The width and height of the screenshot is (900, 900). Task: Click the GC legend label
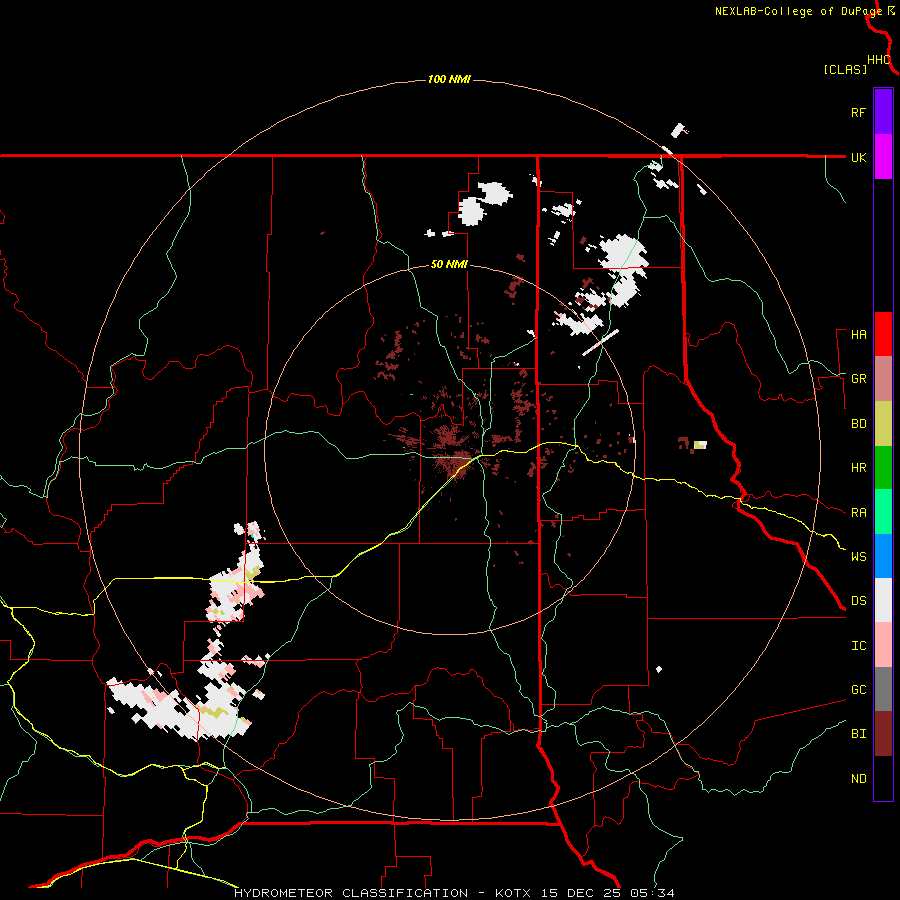[x=858, y=690]
